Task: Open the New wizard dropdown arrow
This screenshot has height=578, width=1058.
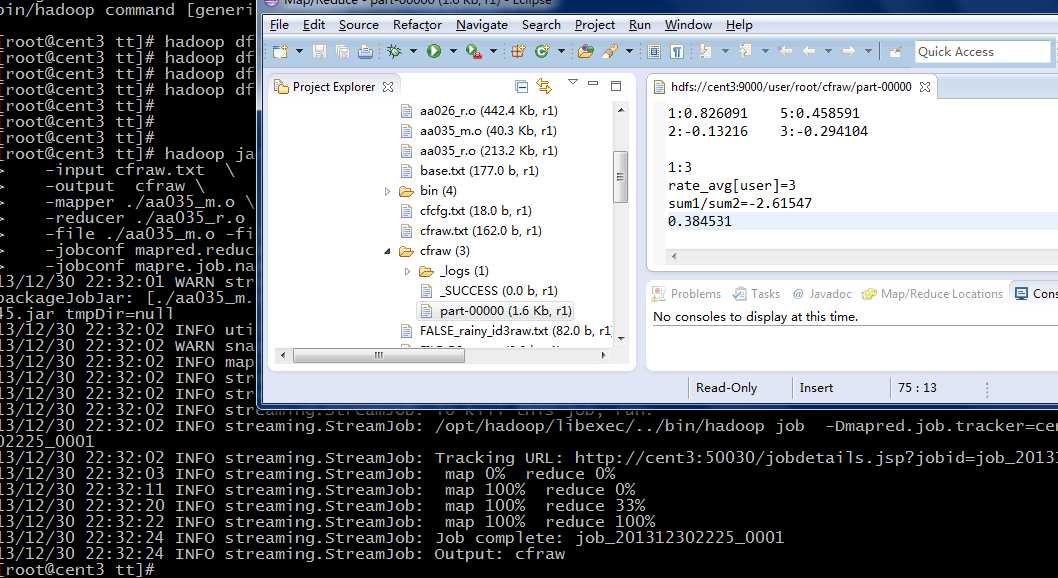Action: pyautogui.click(x=299, y=51)
